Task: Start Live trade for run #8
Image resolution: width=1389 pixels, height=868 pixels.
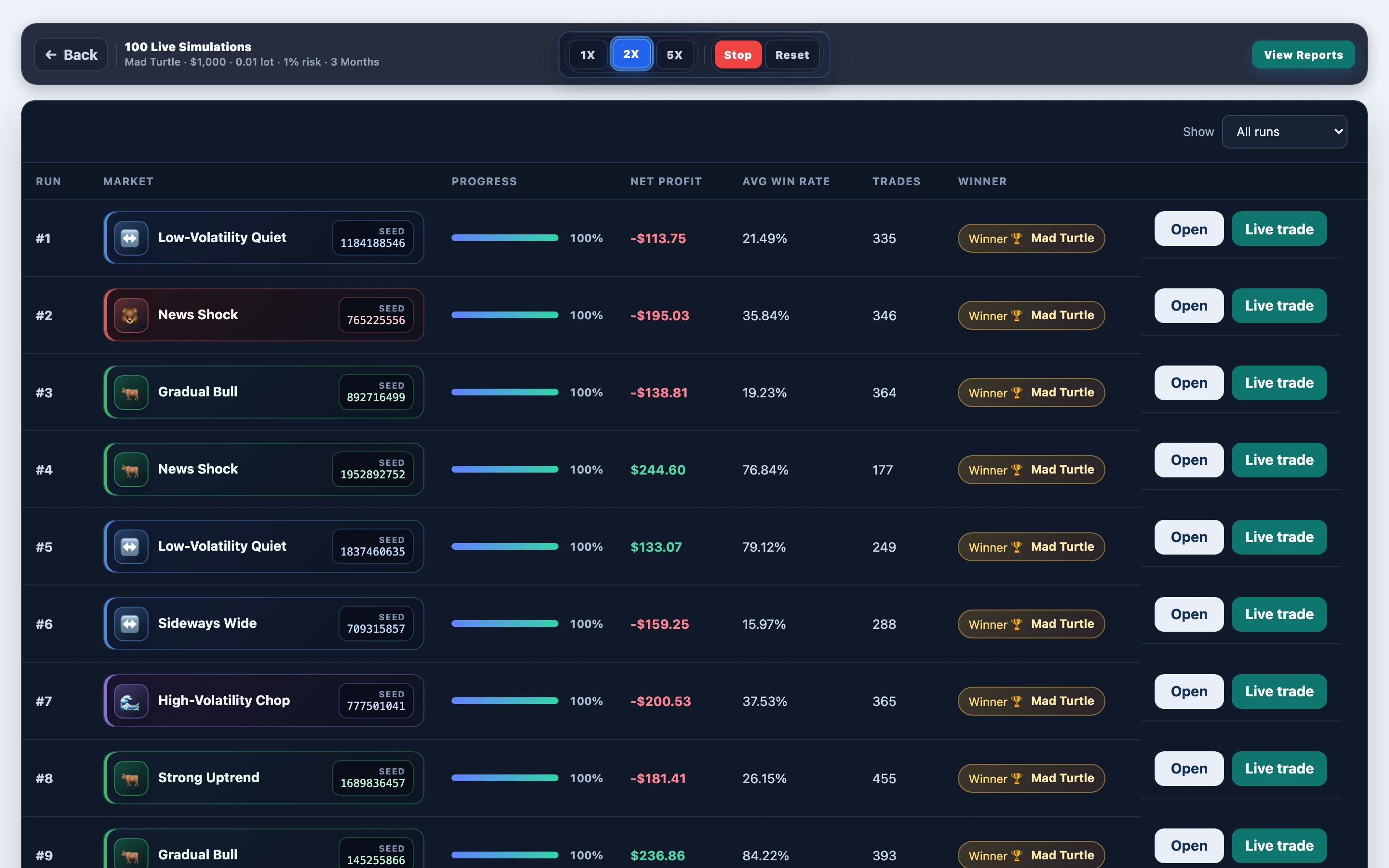Action: 1279,769
